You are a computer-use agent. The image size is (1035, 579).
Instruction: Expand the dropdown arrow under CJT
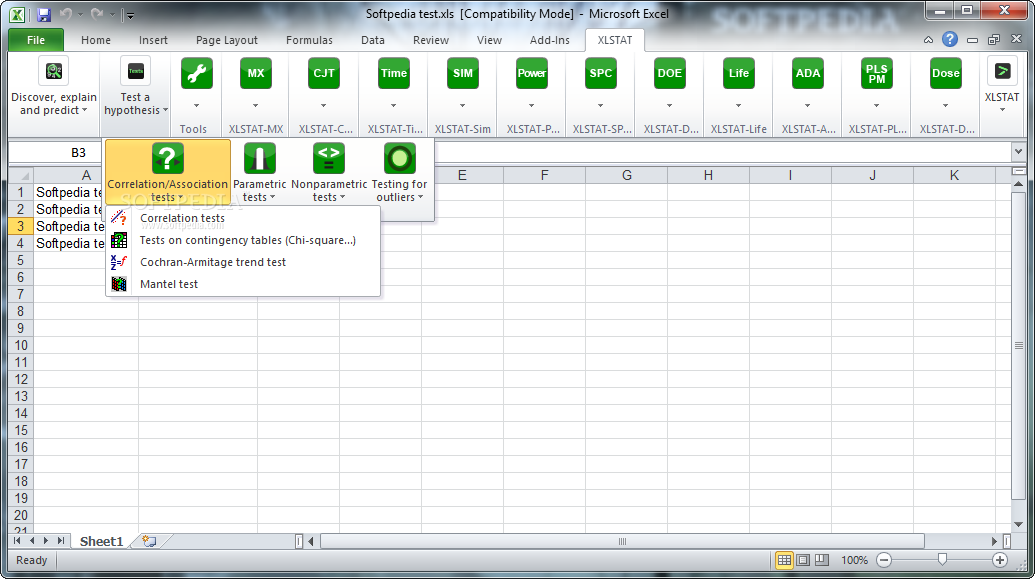323,106
